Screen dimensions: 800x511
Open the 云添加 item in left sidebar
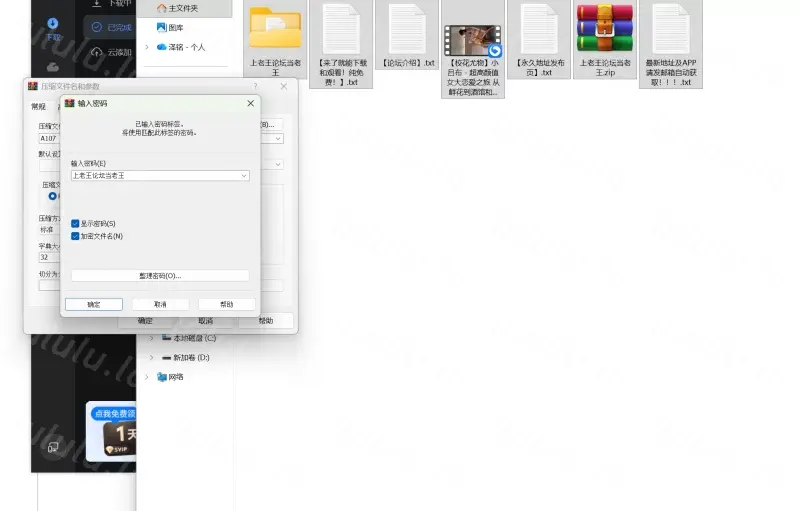[x=118, y=52]
